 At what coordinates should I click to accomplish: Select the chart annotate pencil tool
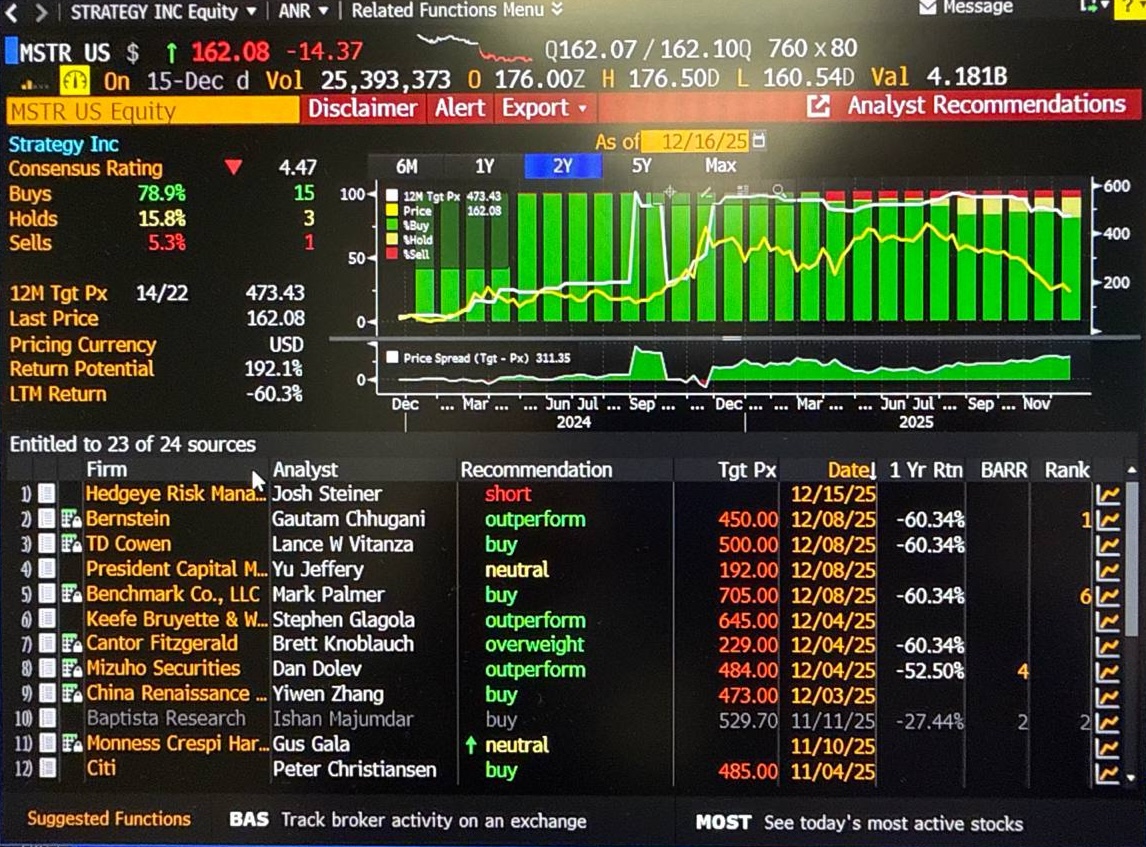(705, 192)
